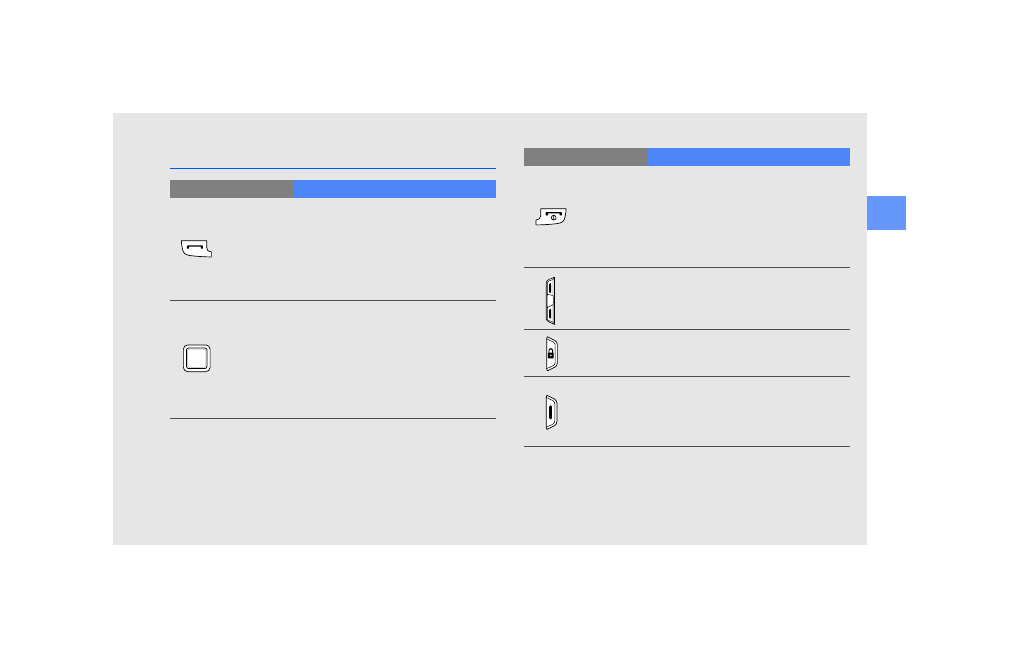Click the blank description beside the power key
Screen dimensions: 1020x658
coord(710,217)
